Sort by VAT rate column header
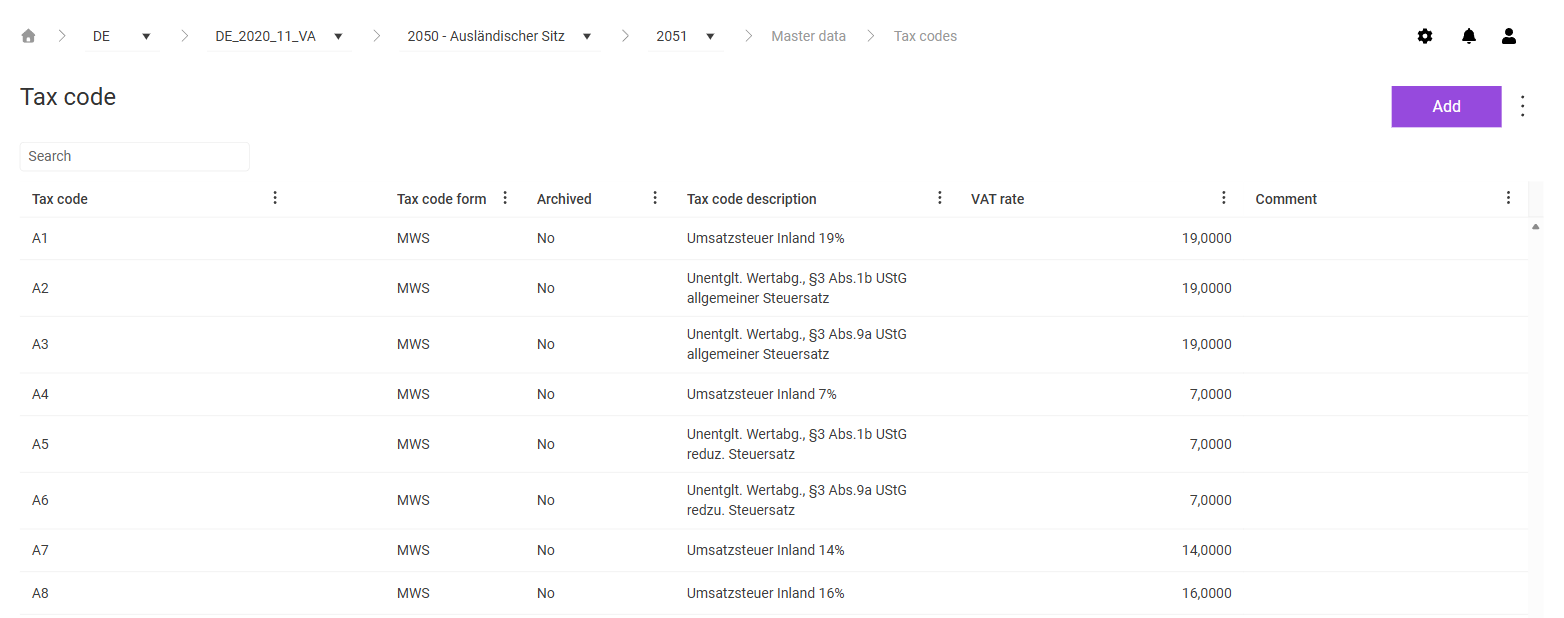 tap(997, 199)
